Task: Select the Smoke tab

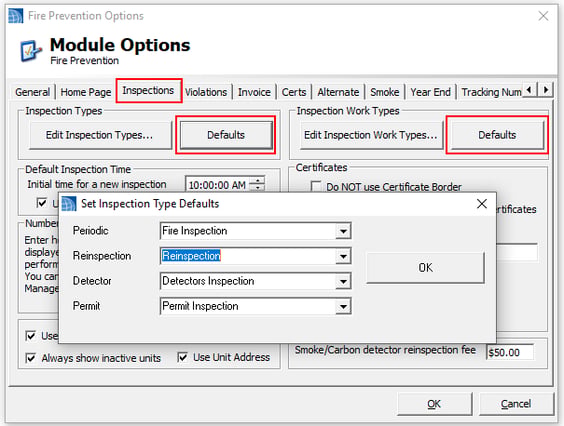Action: tap(385, 92)
